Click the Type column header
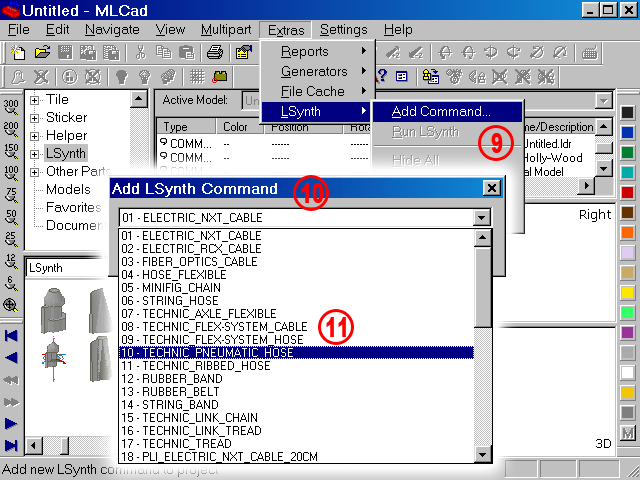The image size is (640, 480). (x=186, y=127)
